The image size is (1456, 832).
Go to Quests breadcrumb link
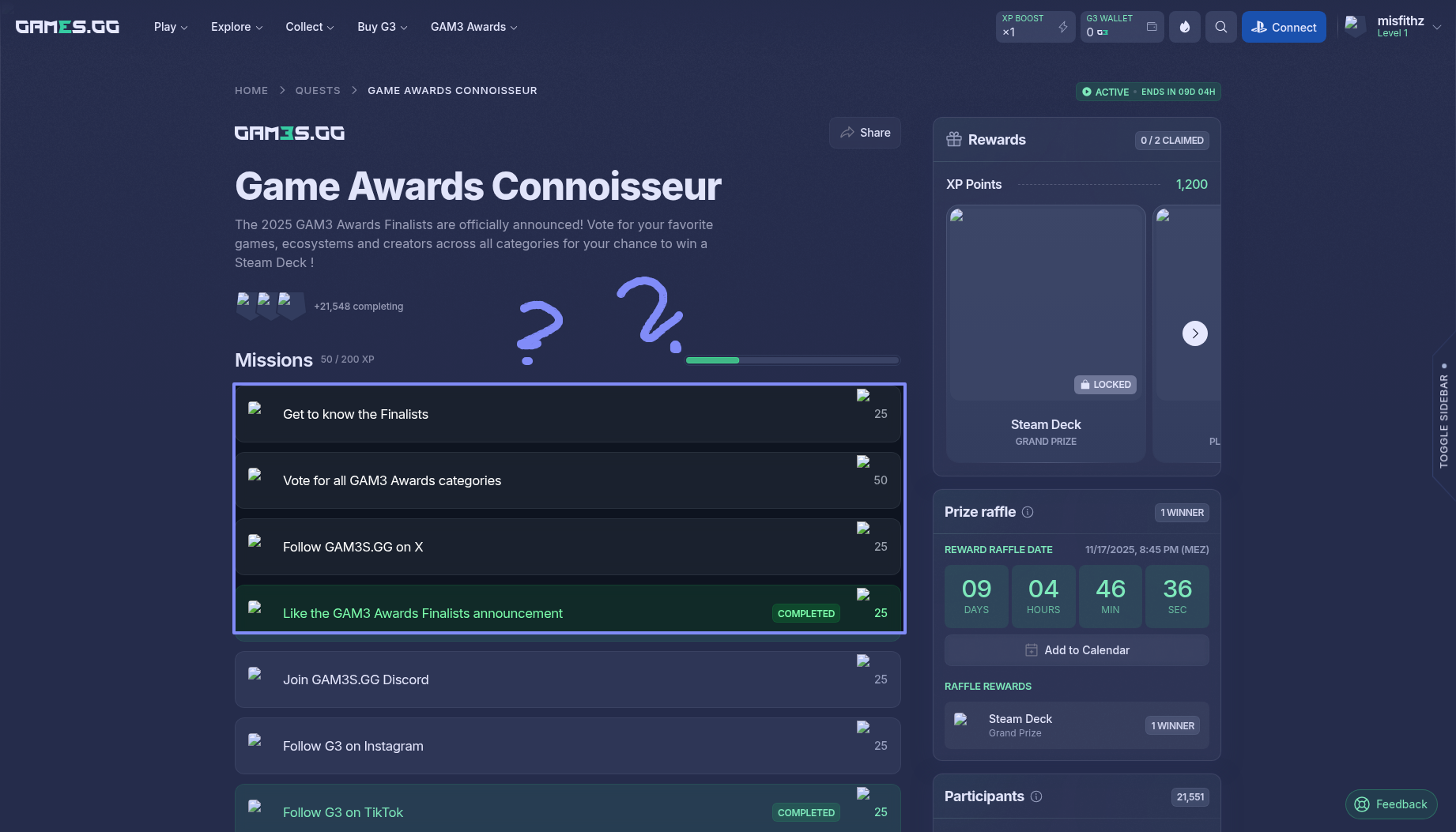(318, 91)
